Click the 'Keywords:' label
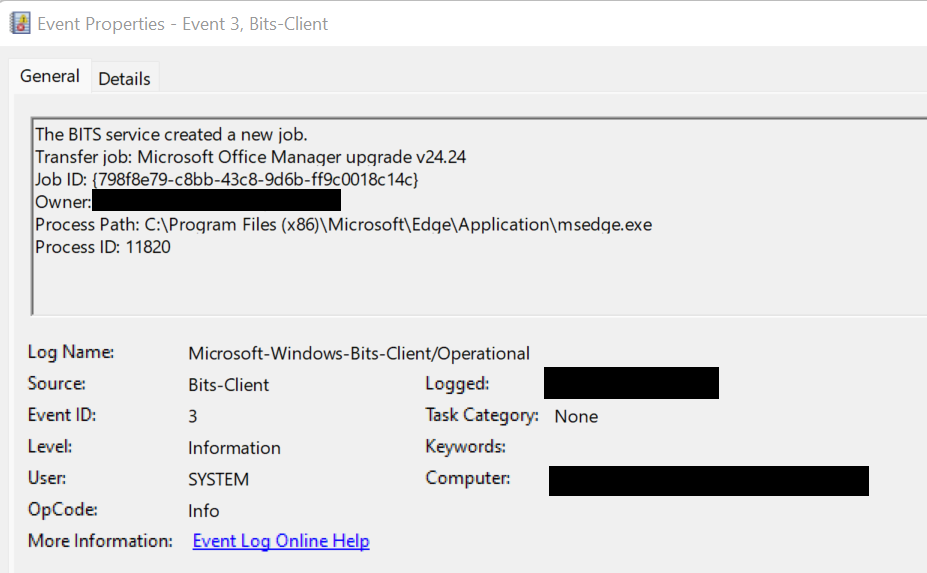 click(465, 446)
